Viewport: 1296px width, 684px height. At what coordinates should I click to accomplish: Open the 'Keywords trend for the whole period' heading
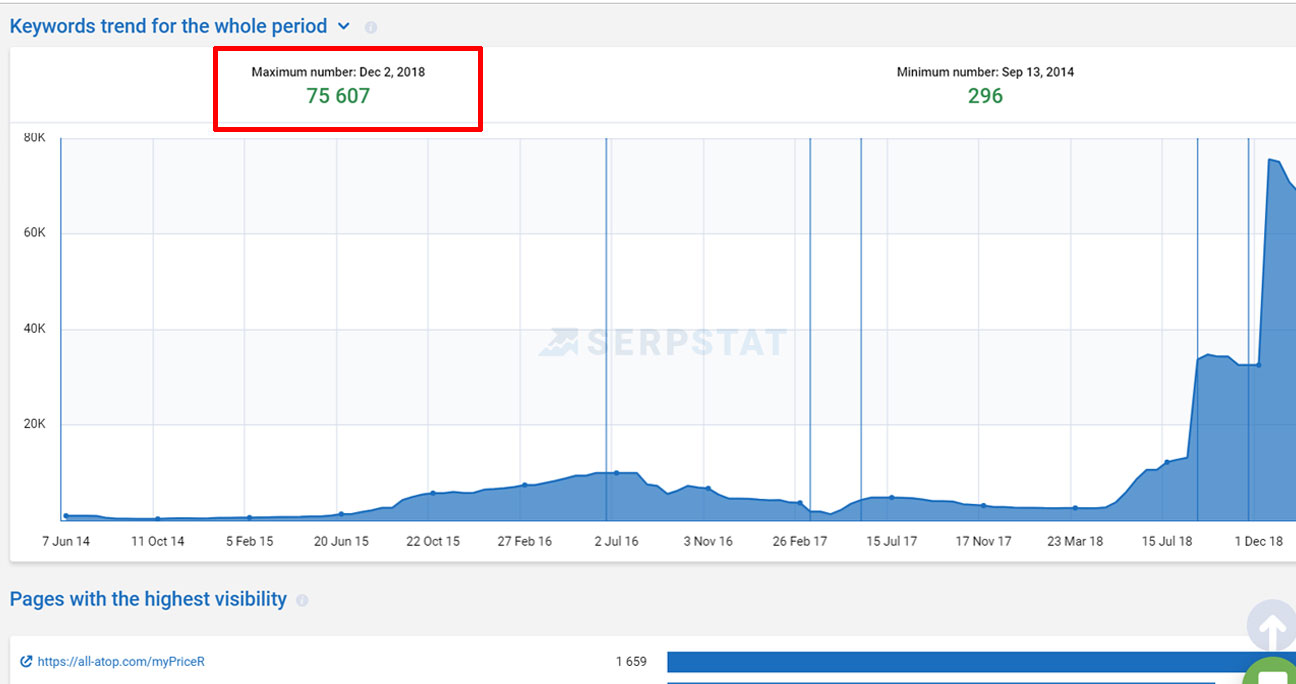point(168,27)
